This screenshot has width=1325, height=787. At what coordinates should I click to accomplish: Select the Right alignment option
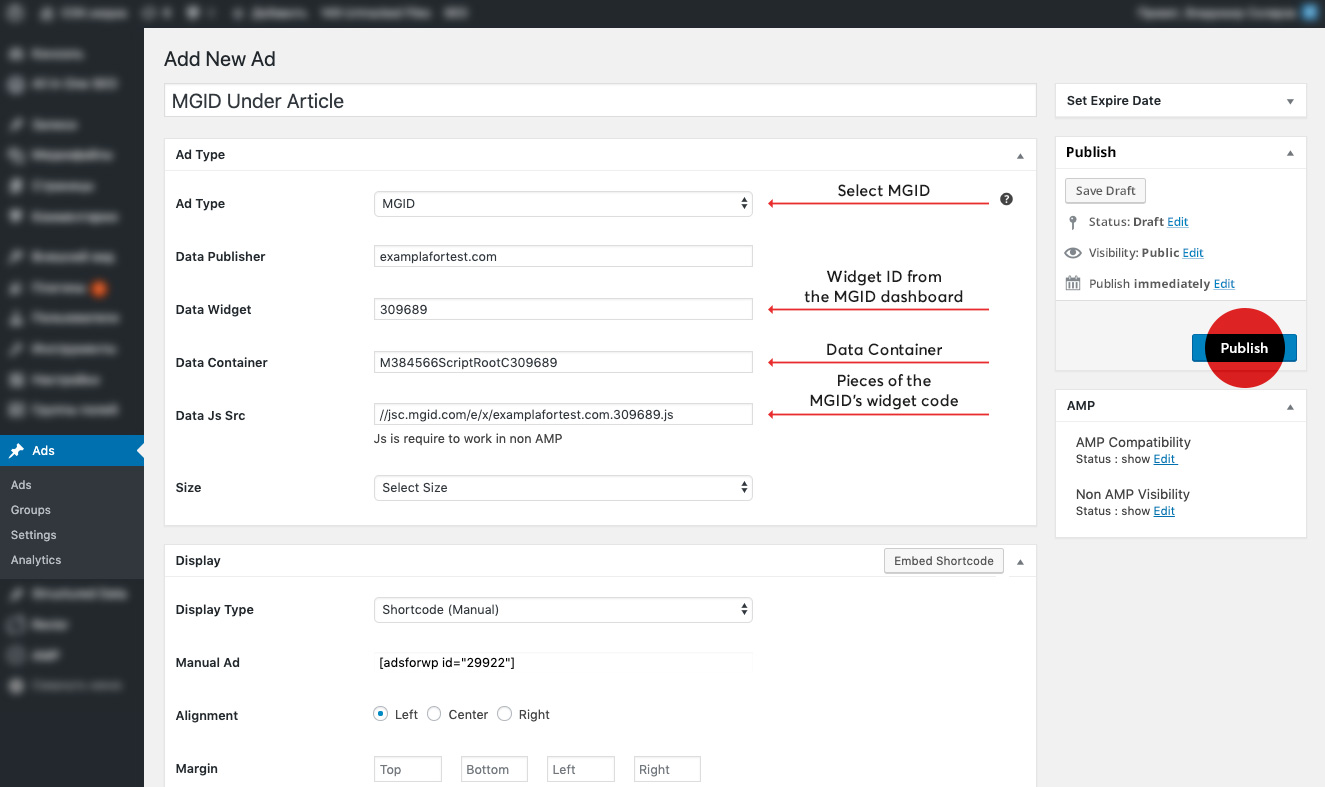pyautogui.click(x=504, y=714)
